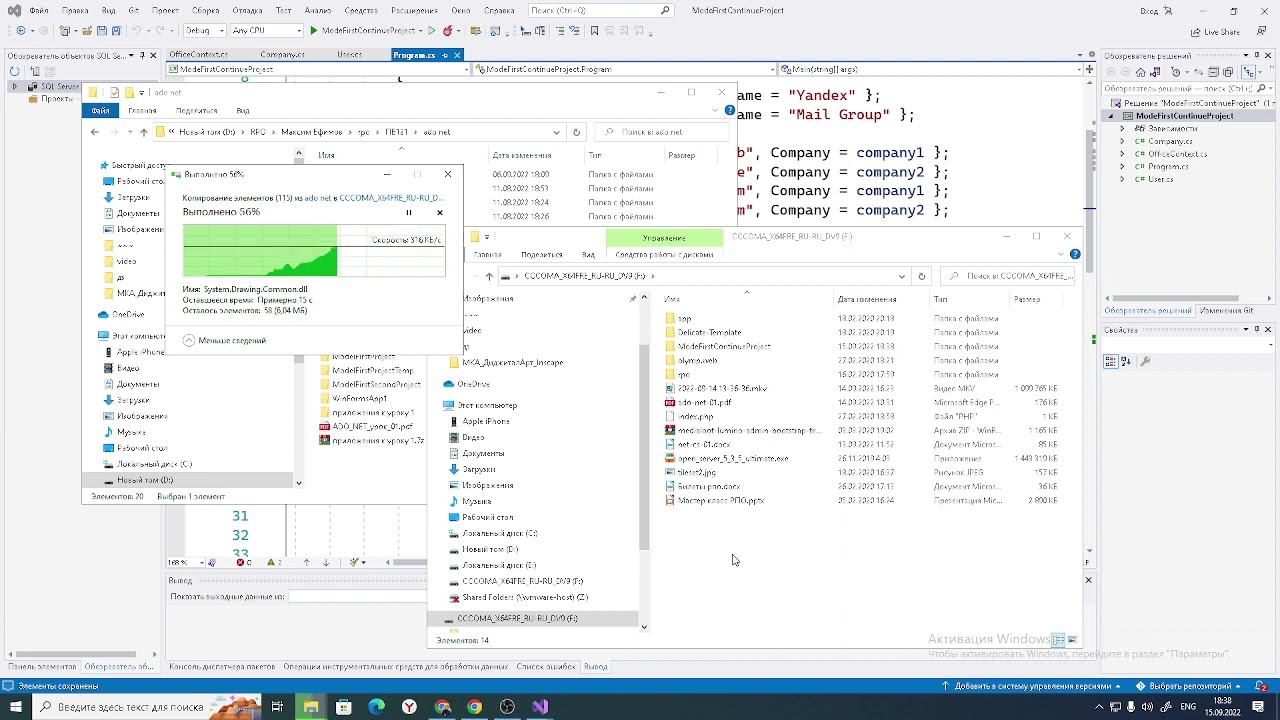The width and height of the screenshot is (1280, 720).
Task: Click the ado net source link in copy dialog
Action: pos(317,198)
